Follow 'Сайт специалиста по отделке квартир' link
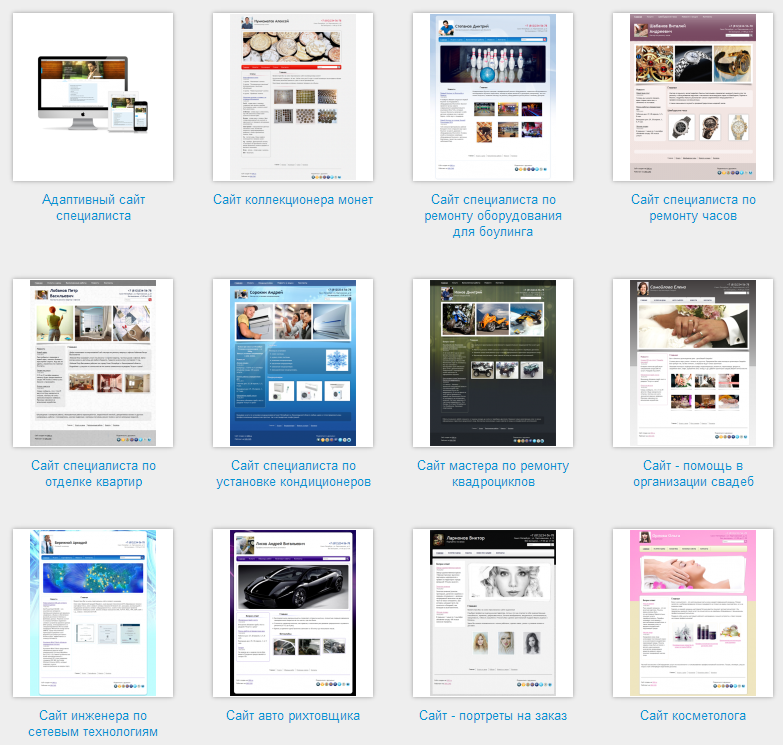Screen dimensions: 783x745 coord(93,473)
